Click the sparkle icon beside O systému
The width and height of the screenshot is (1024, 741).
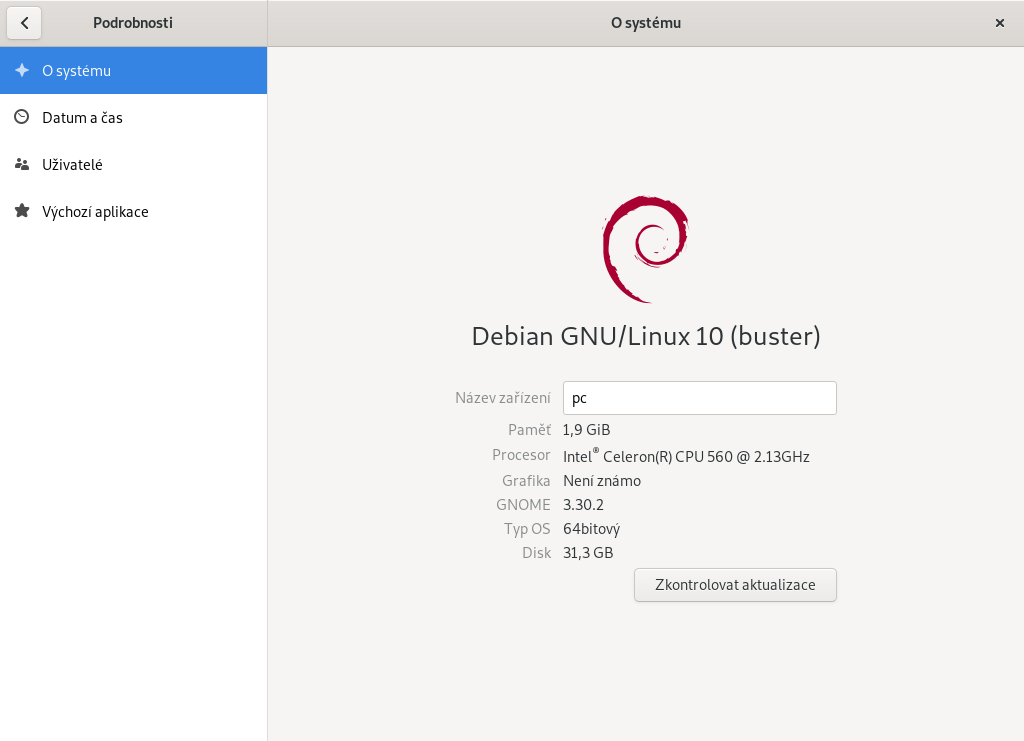(22, 71)
